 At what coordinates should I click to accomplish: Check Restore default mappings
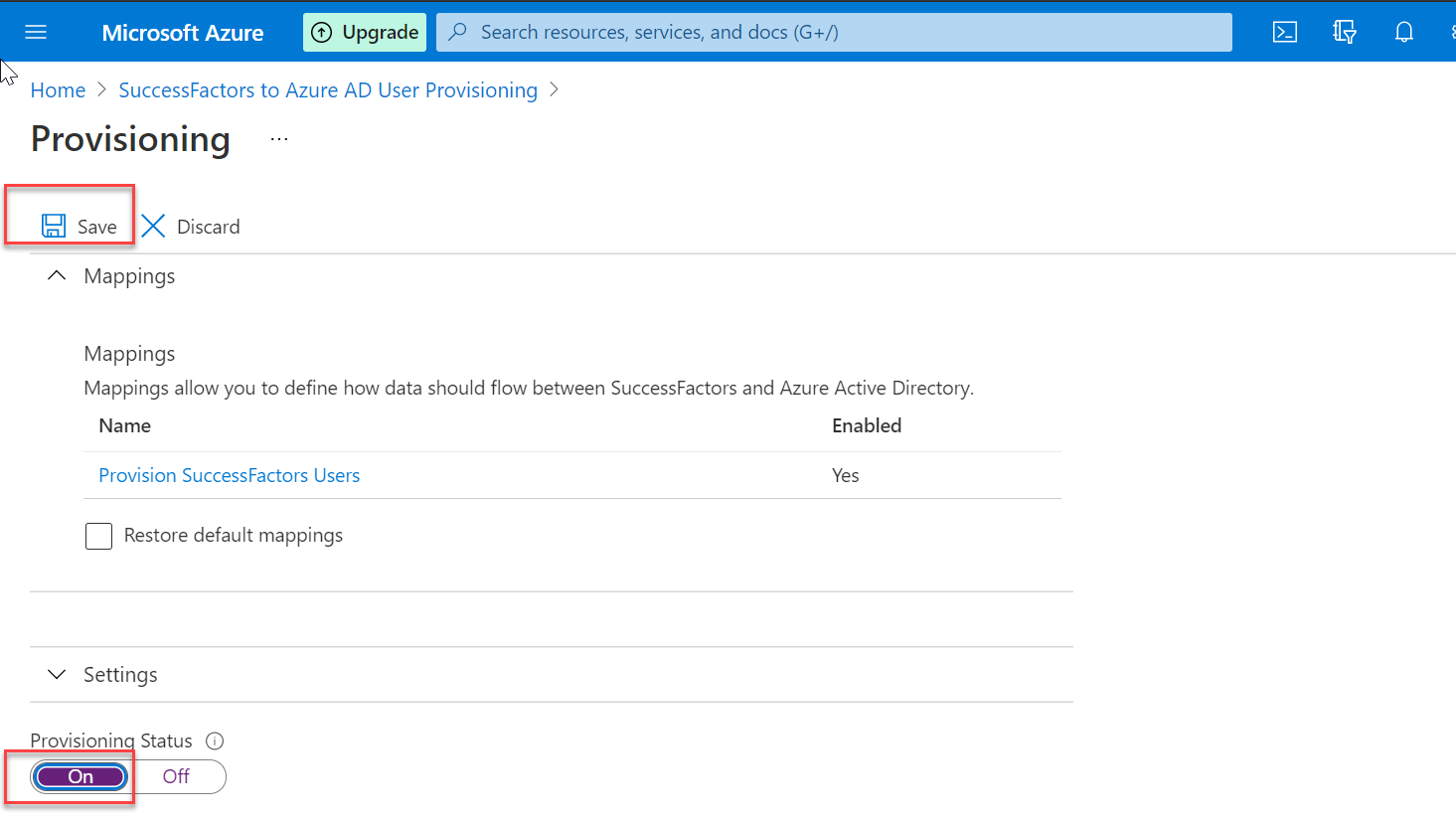pos(98,536)
